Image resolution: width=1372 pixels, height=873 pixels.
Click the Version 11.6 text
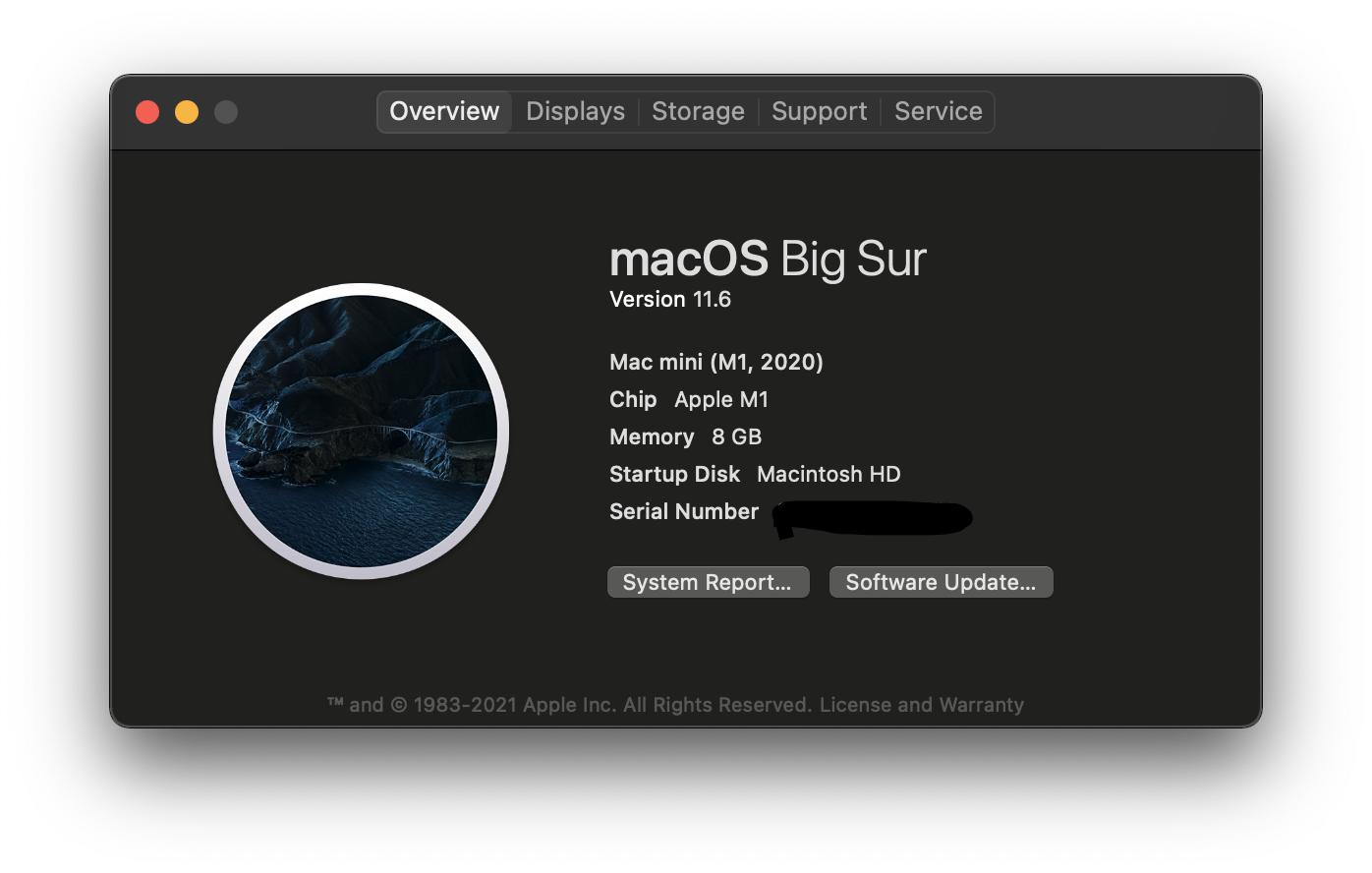tap(671, 299)
